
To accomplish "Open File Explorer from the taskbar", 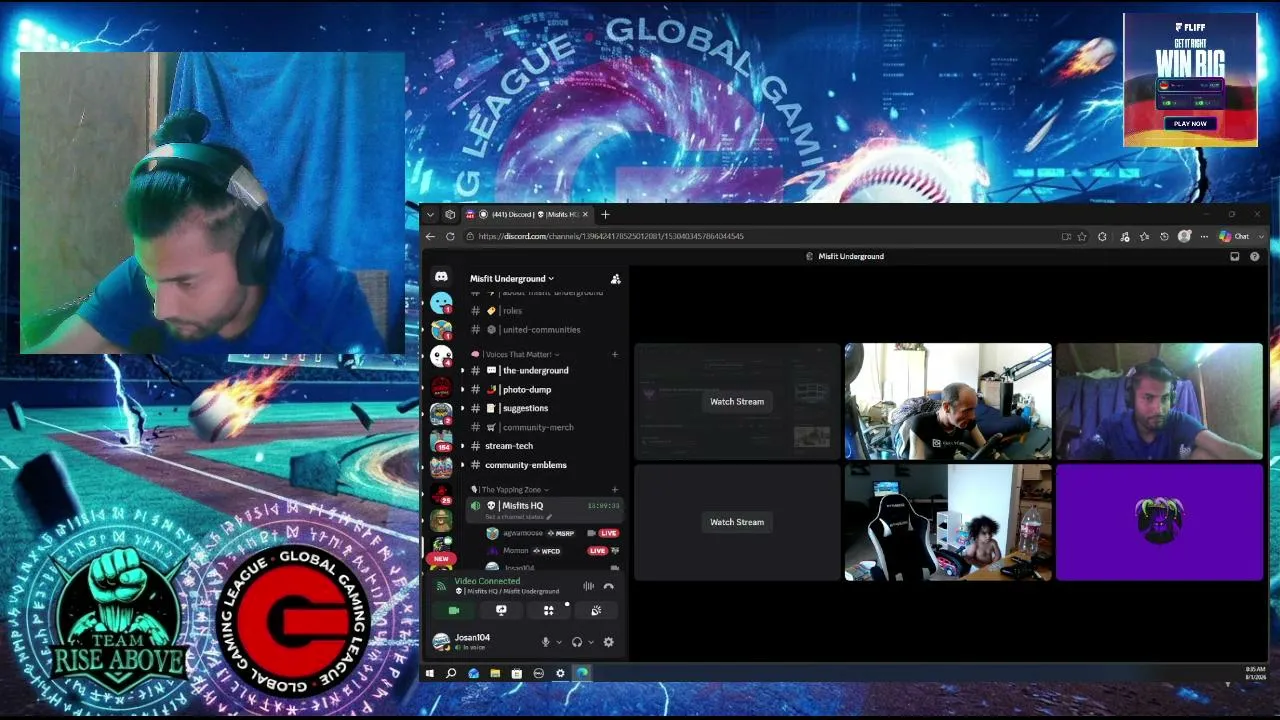I will coord(495,674).
